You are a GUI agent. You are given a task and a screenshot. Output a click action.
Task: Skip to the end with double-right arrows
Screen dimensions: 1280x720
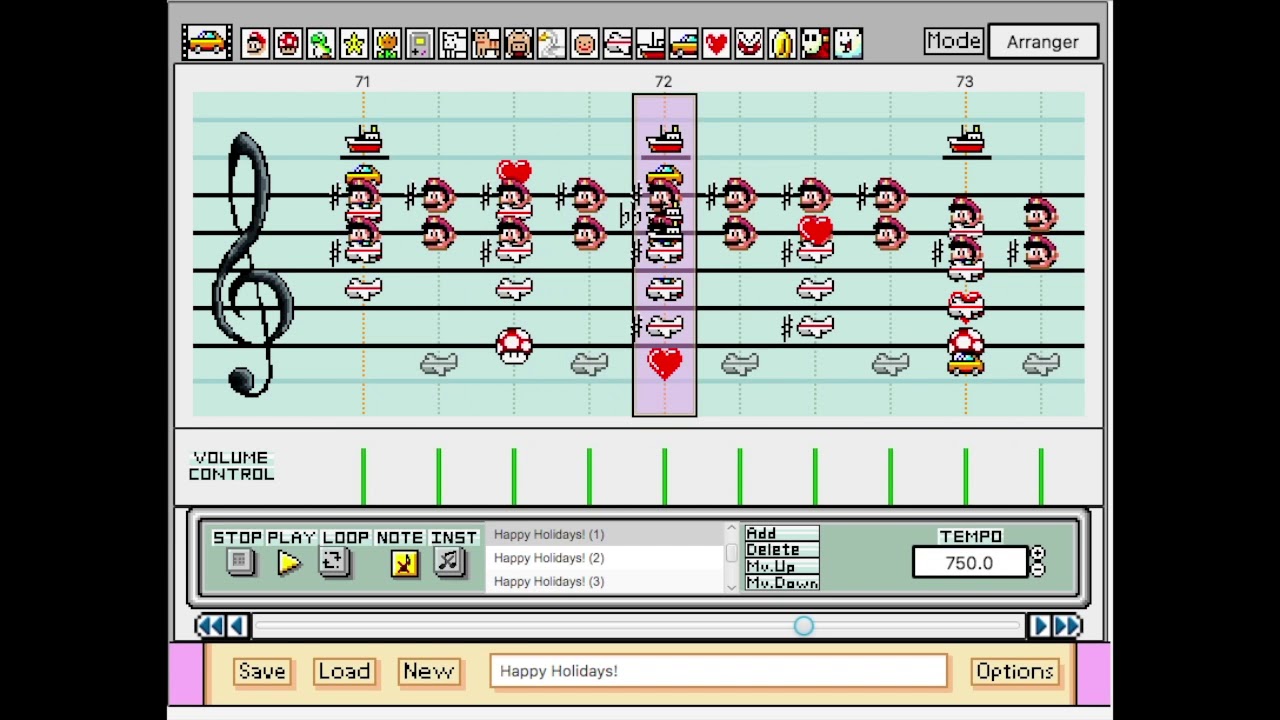tap(1067, 626)
